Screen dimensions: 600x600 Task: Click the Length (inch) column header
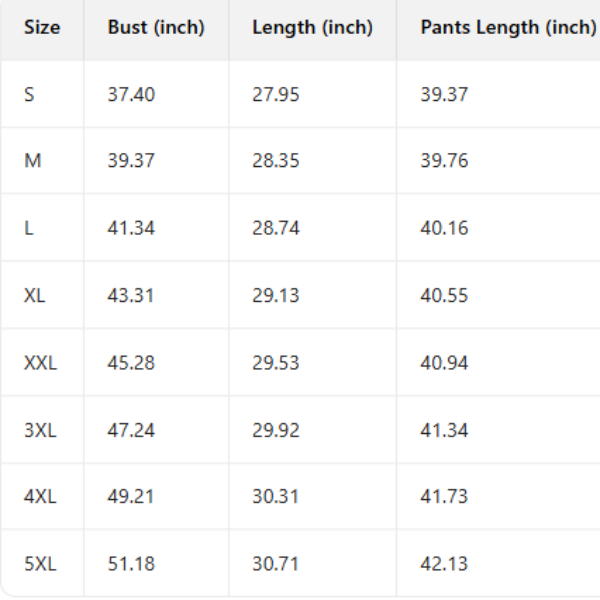point(312,27)
